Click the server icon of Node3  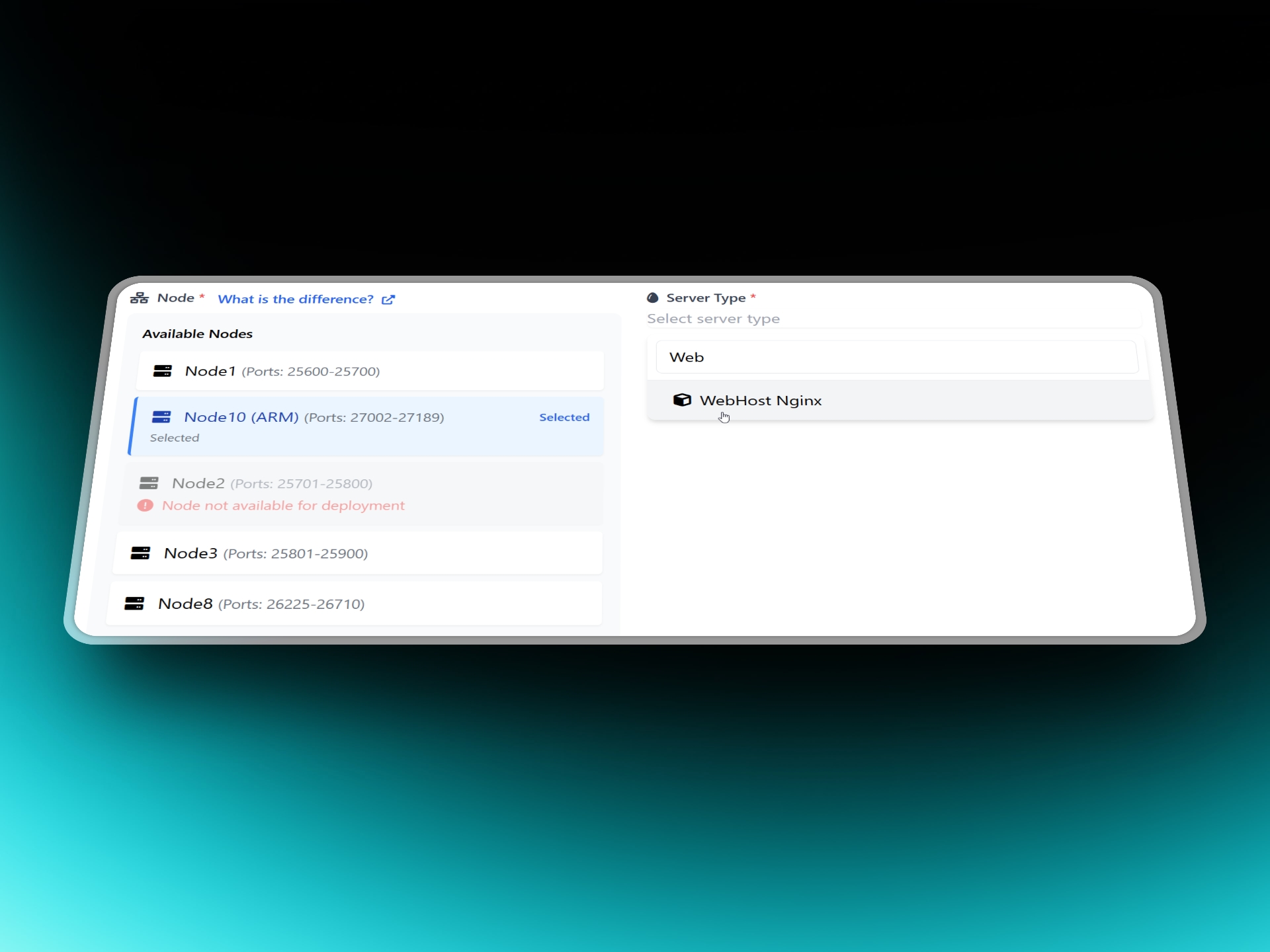pyautogui.click(x=140, y=553)
